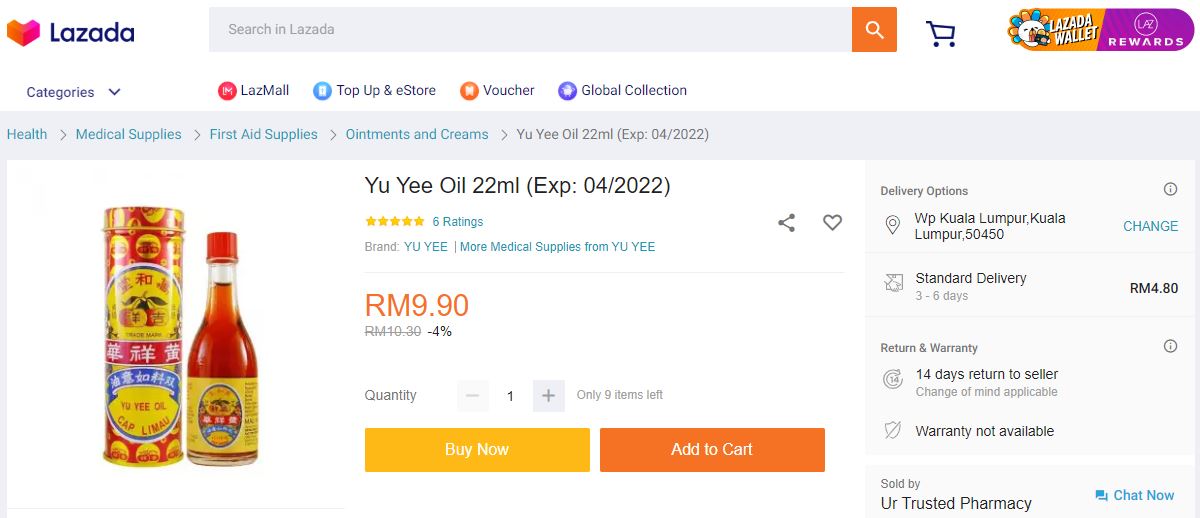Viewport: 1200px width, 518px height.
Task: Focus the Search in Lazada field
Action: pos(530,30)
